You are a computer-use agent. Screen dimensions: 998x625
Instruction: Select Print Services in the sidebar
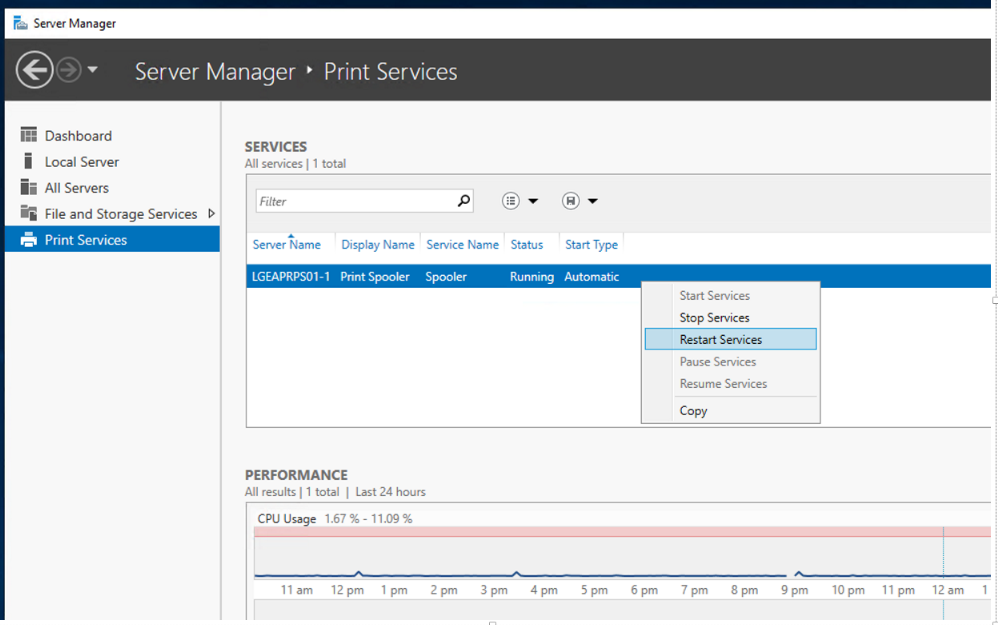[x=112, y=240]
